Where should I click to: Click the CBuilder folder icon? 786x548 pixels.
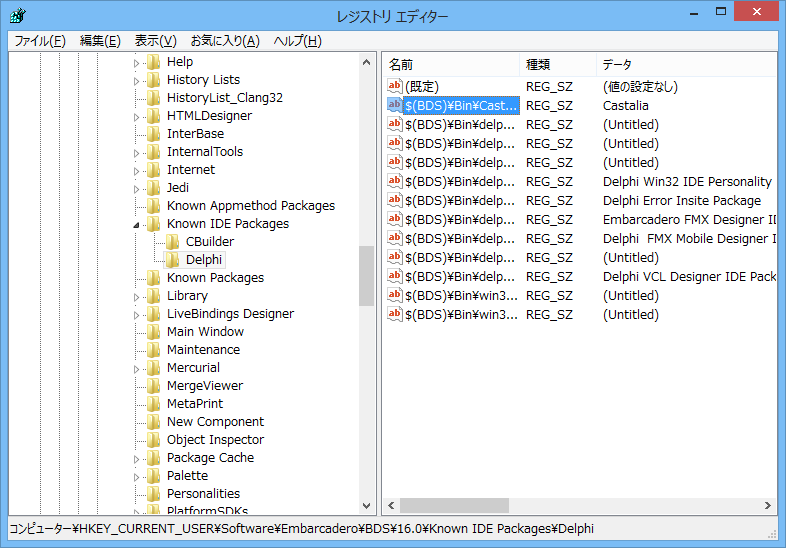pos(172,242)
